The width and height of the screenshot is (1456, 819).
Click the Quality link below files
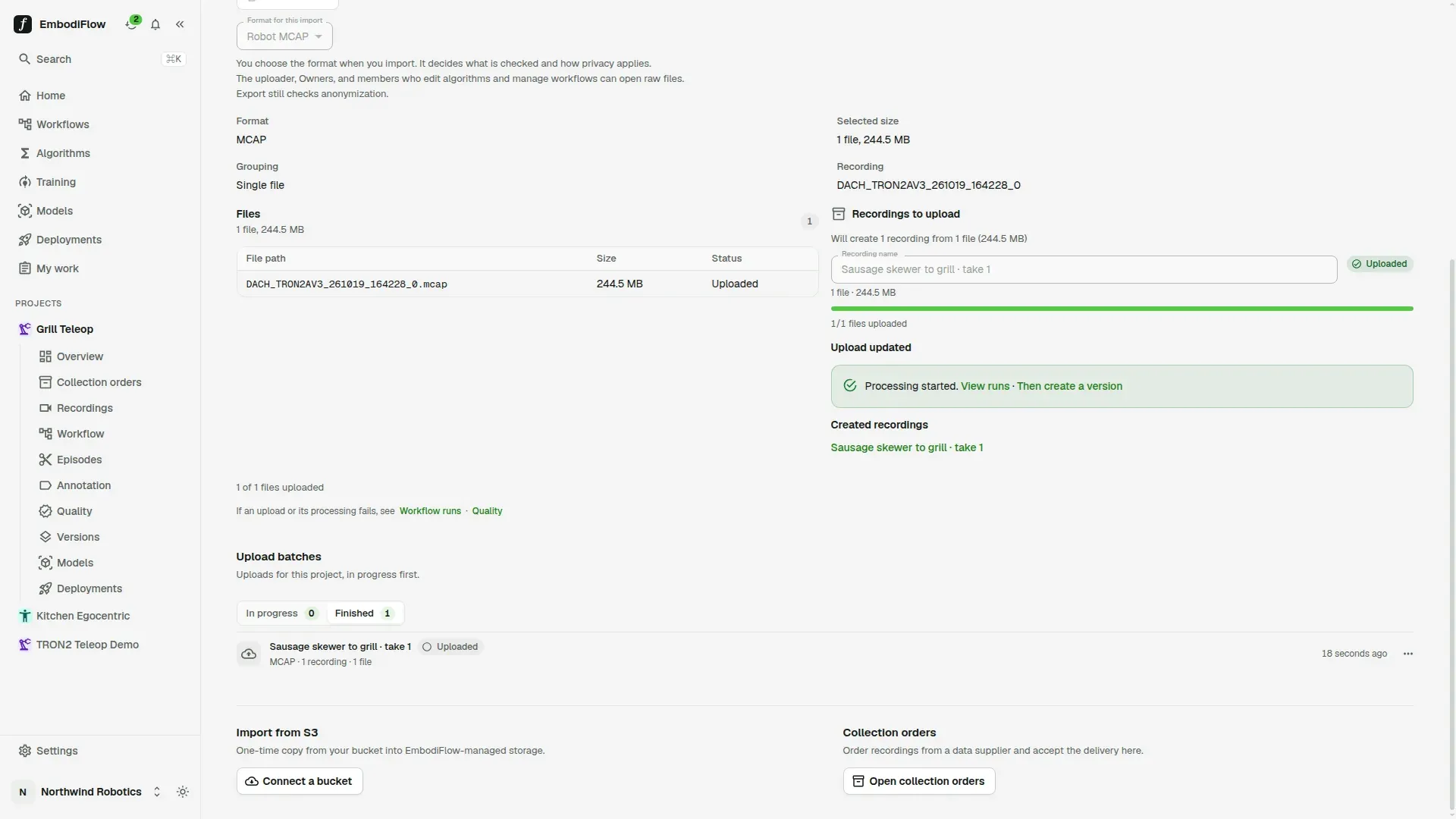[487, 511]
